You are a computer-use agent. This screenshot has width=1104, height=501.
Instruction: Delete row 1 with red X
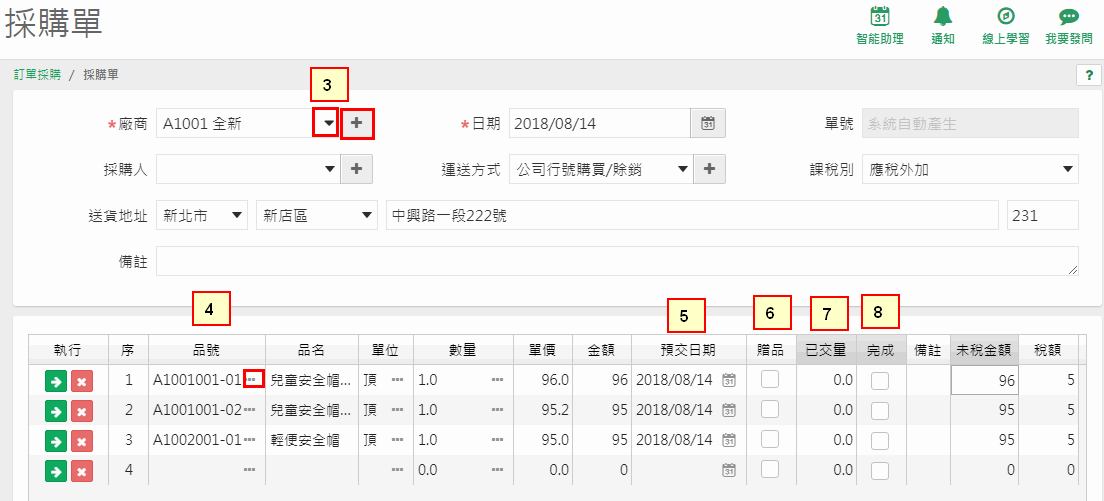click(x=82, y=381)
